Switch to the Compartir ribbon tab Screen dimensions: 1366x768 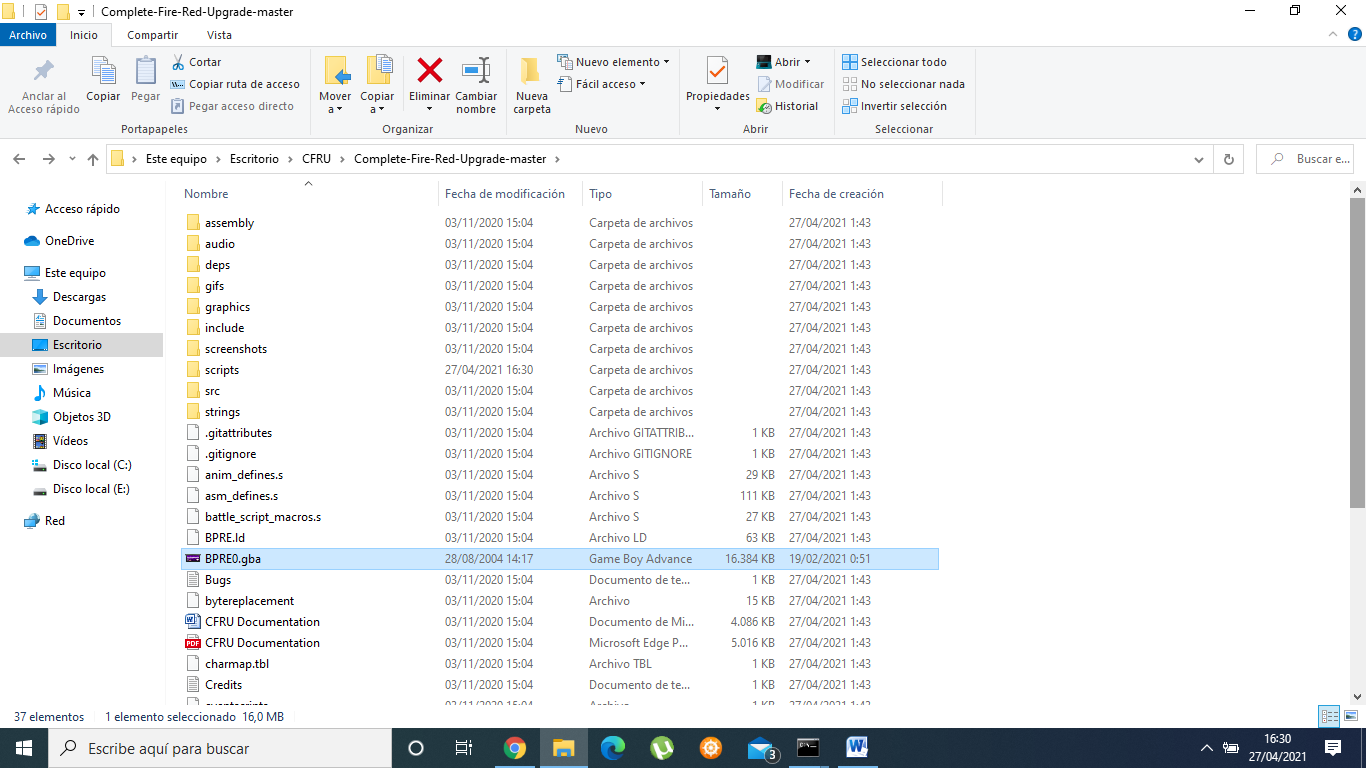(152, 35)
